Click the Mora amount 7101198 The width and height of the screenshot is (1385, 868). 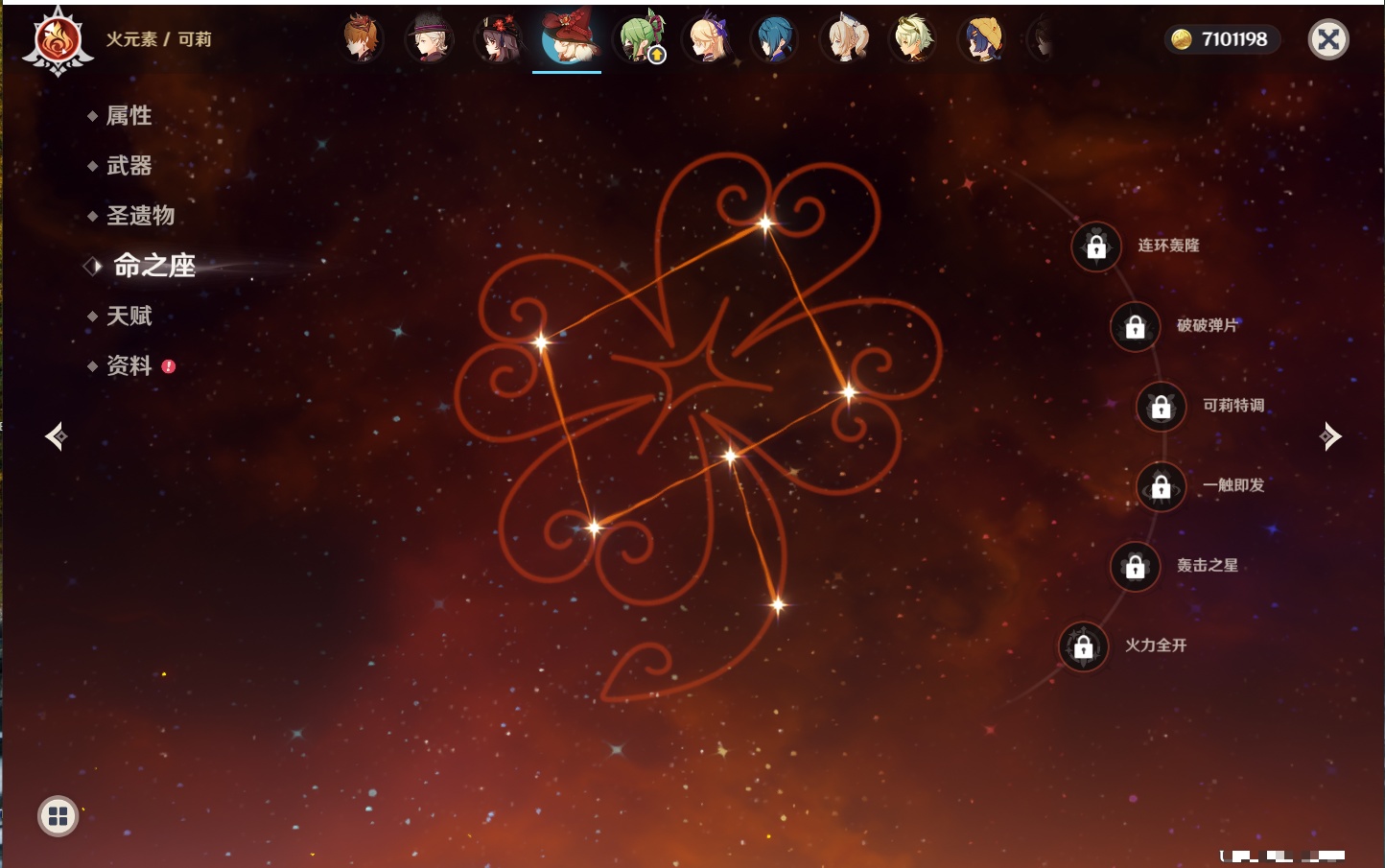click(1234, 39)
